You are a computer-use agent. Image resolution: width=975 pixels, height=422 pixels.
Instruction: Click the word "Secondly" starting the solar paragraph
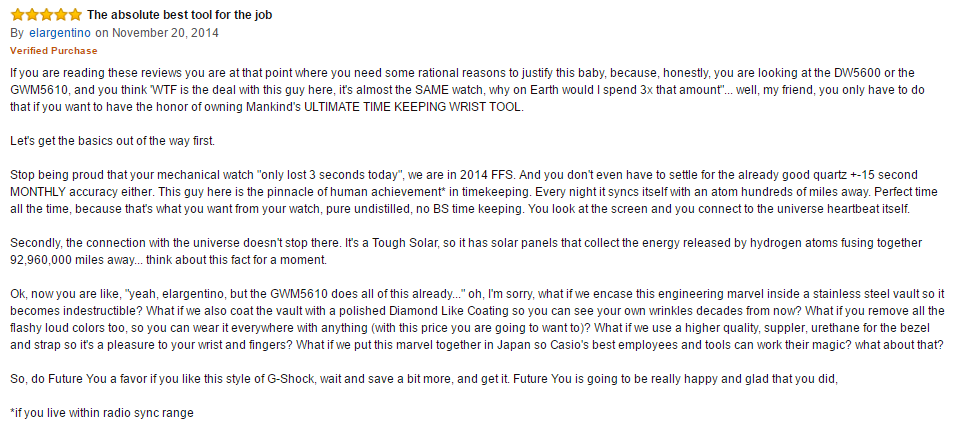tap(37, 243)
